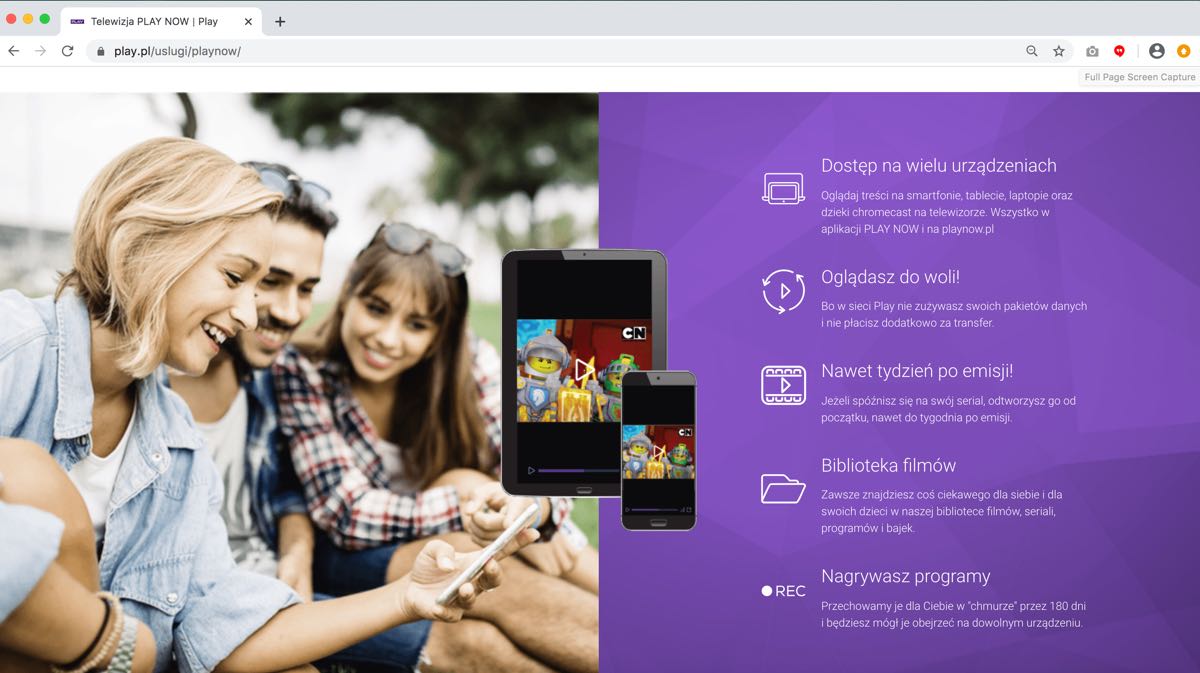The width and height of the screenshot is (1200, 673).
Task: Click the play button on the smartphone video
Action: (x=658, y=452)
